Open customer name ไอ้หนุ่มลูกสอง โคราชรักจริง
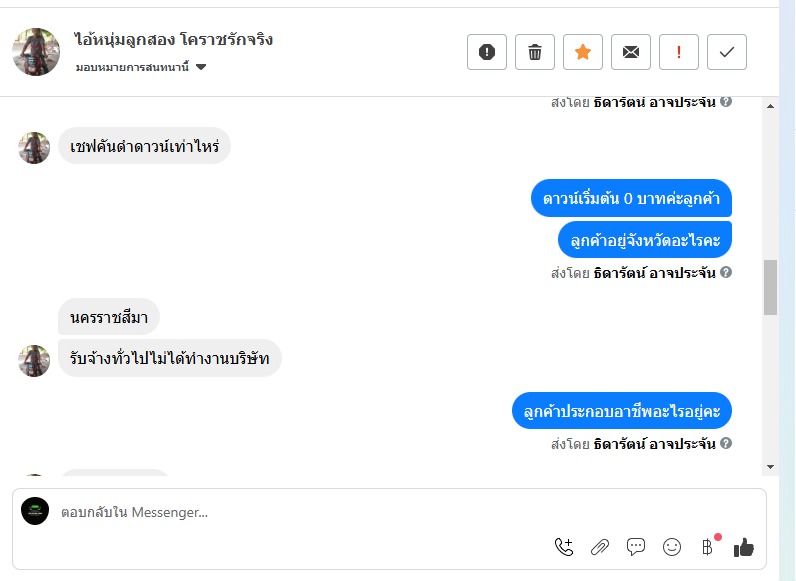Image resolution: width=796 pixels, height=581 pixels. (x=173, y=40)
